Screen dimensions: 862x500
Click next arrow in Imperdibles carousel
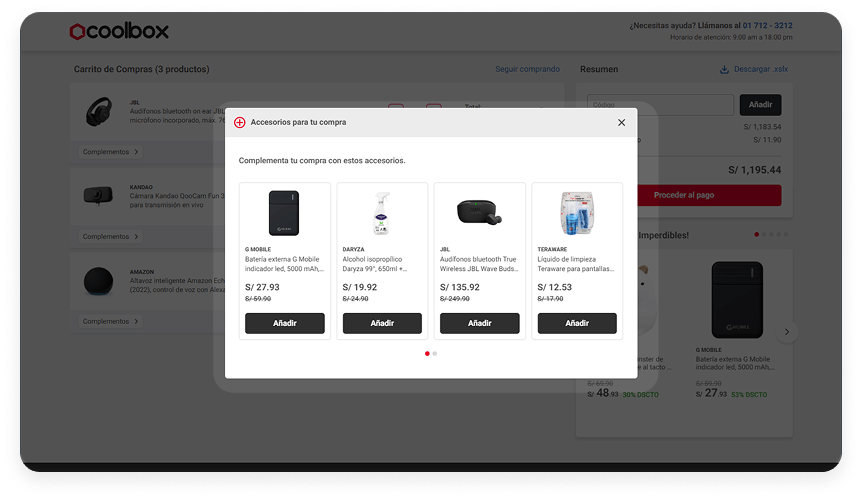tap(787, 332)
